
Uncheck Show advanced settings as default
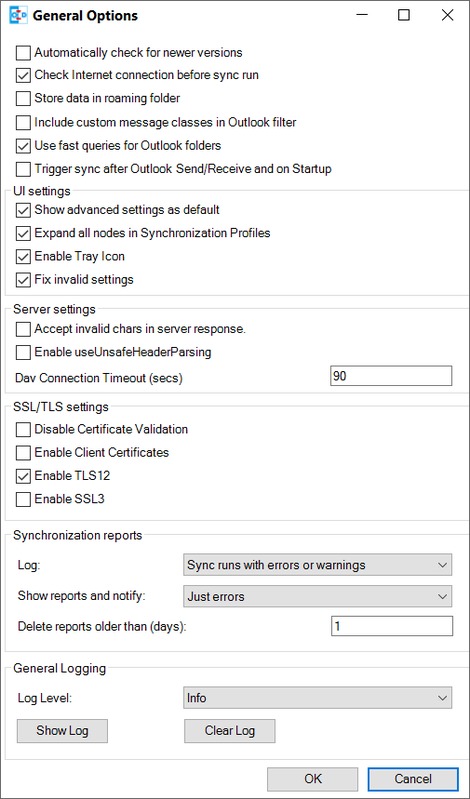click(x=23, y=209)
